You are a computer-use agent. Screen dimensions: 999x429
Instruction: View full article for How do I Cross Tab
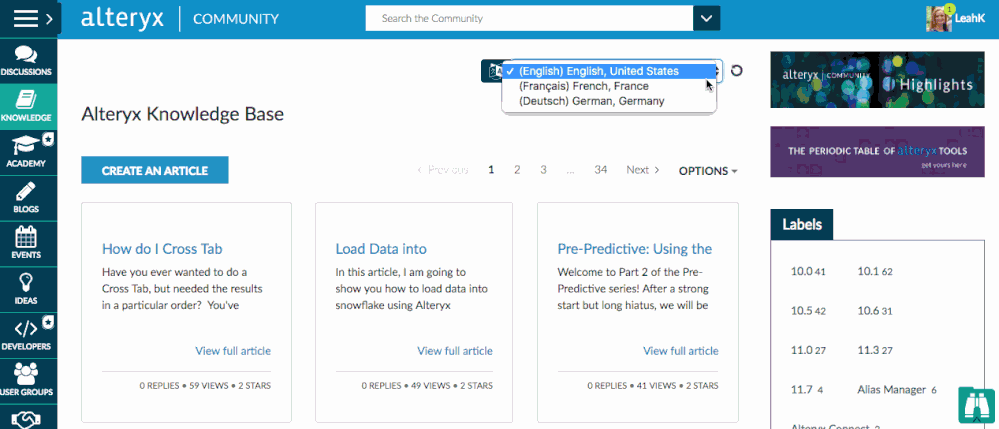point(233,351)
